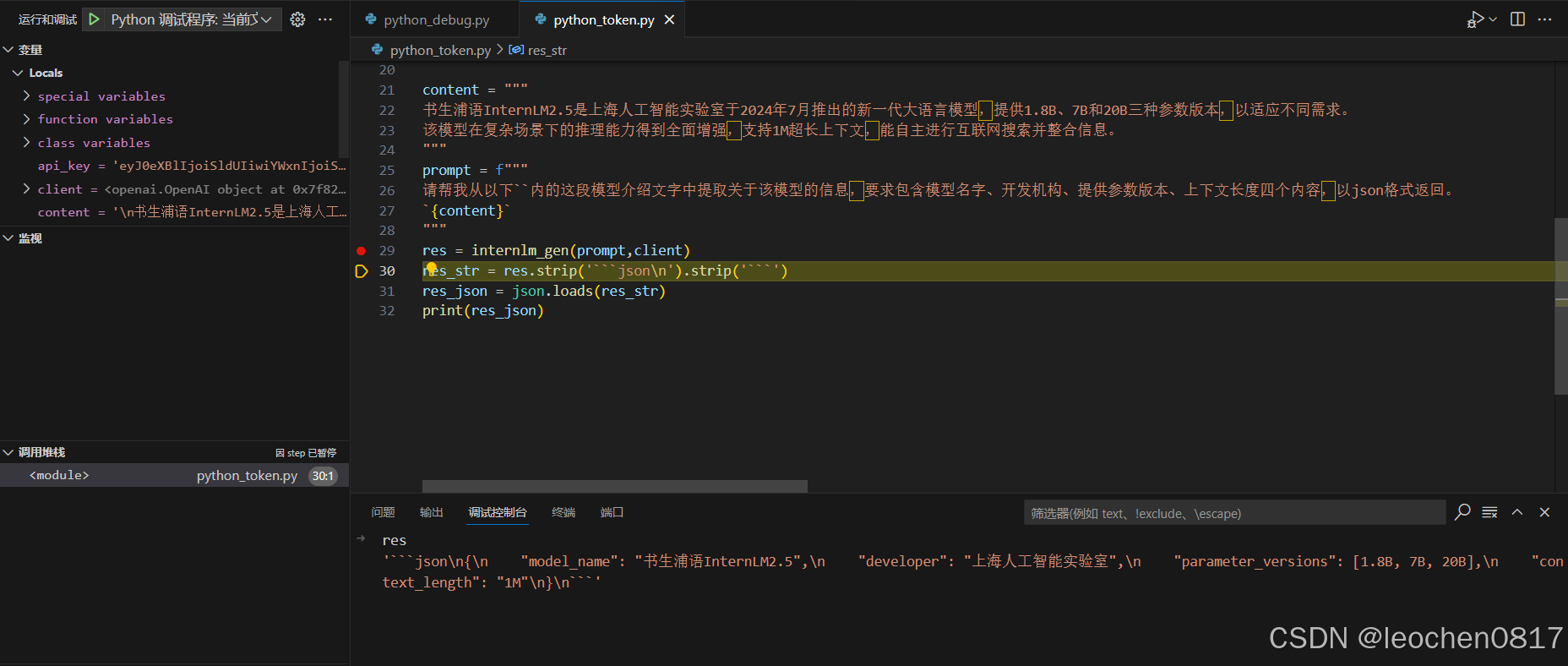Open editor more actions ellipsis

pyautogui.click(x=1544, y=19)
